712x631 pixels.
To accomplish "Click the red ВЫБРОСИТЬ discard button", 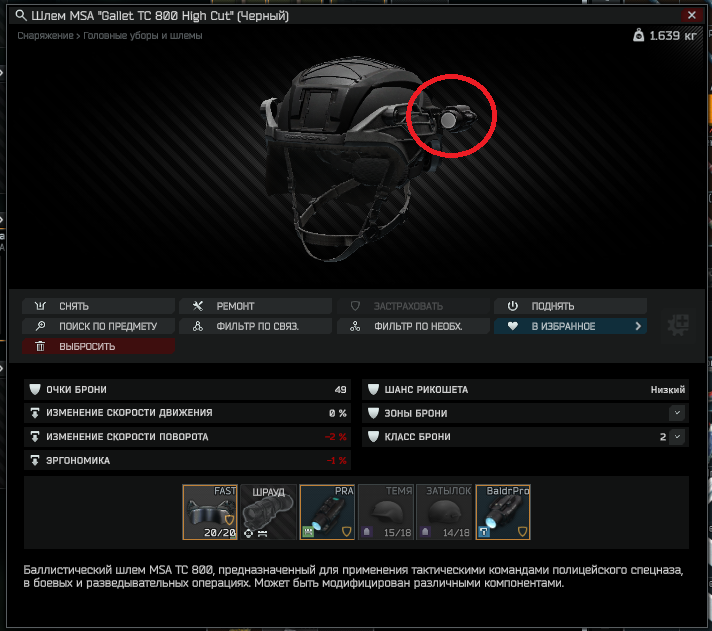I will click(x=98, y=346).
